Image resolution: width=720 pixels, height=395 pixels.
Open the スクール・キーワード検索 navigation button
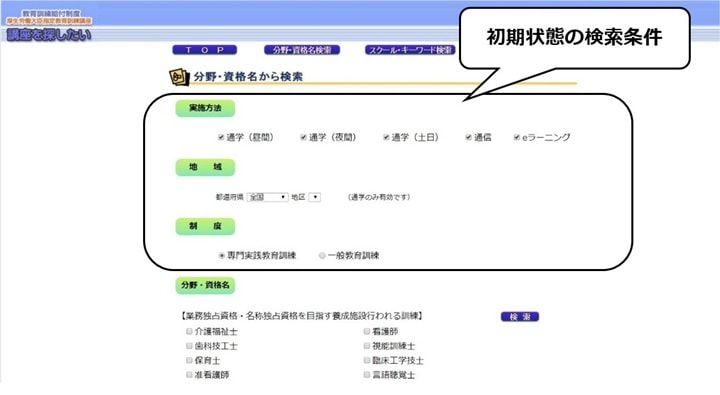coord(410,50)
